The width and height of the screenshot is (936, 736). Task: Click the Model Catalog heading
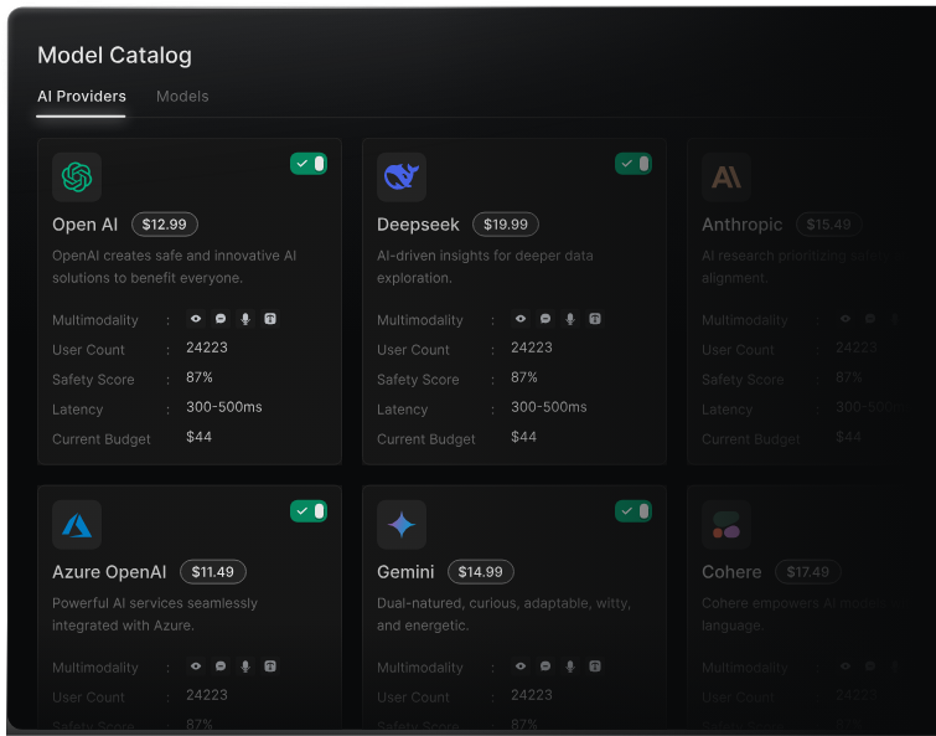tap(115, 56)
